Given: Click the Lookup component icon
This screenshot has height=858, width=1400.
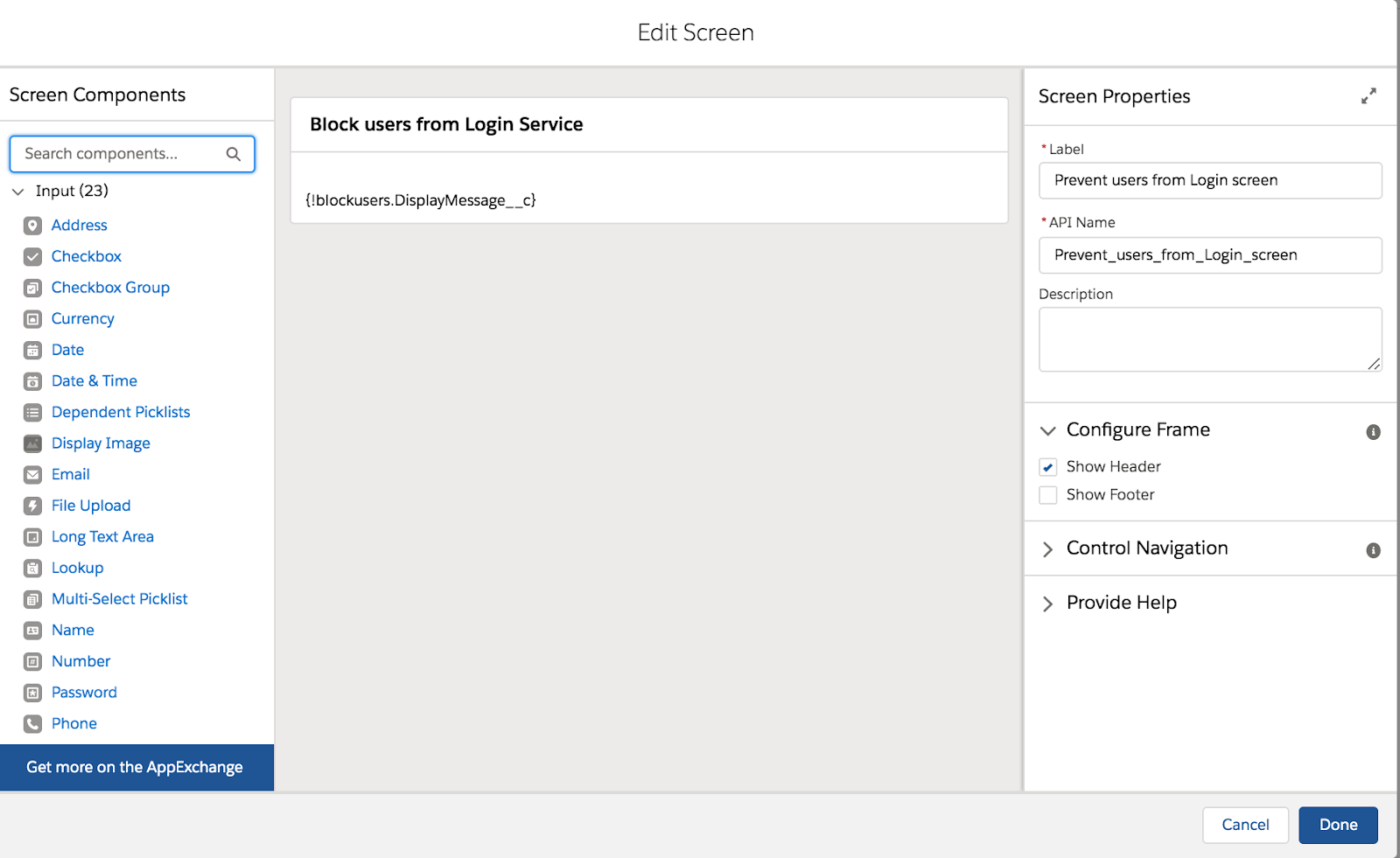Looking at the screenshot, I should pyautogui.click(x=32, y=569).
